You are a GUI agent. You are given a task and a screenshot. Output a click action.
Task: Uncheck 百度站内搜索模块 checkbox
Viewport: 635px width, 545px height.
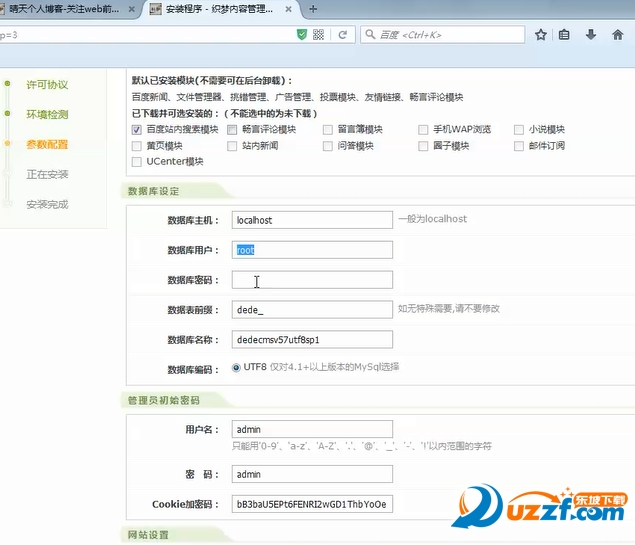click(136, 130)
